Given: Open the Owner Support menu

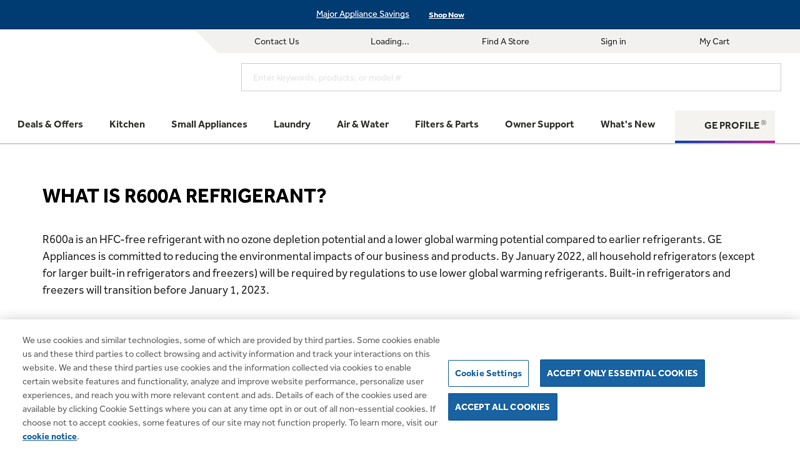Looking at the screenshot, I should coord(539,124).
